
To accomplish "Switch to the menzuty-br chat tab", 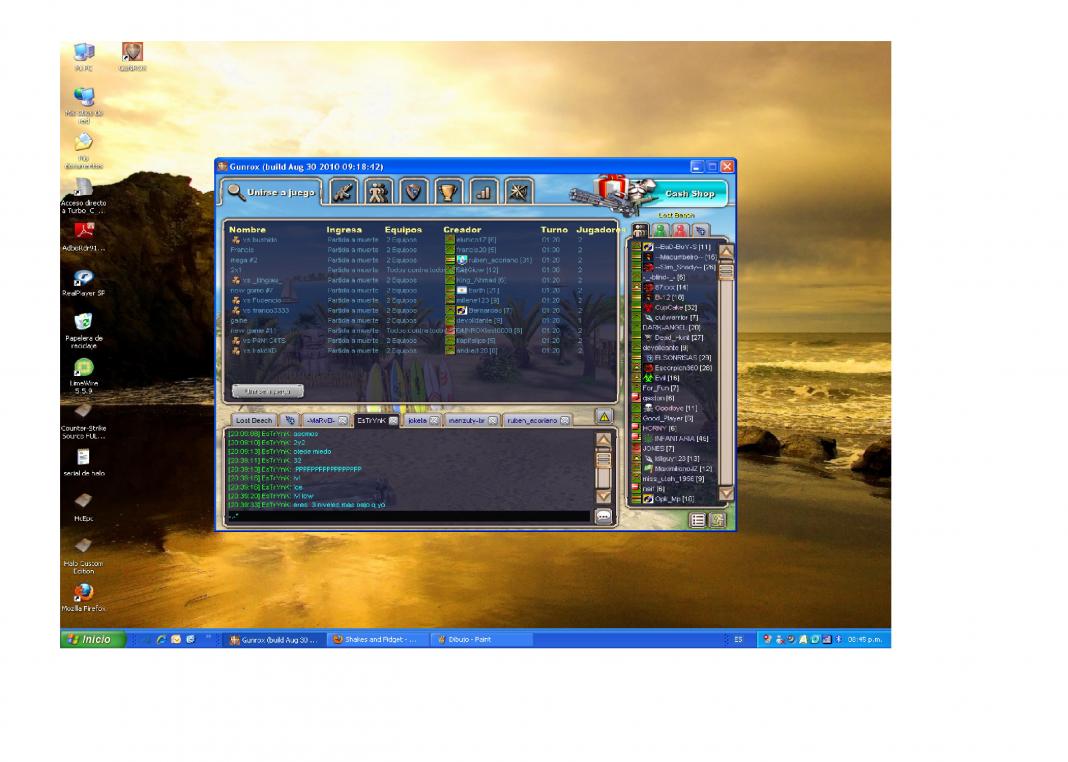I will click(466, 421).
